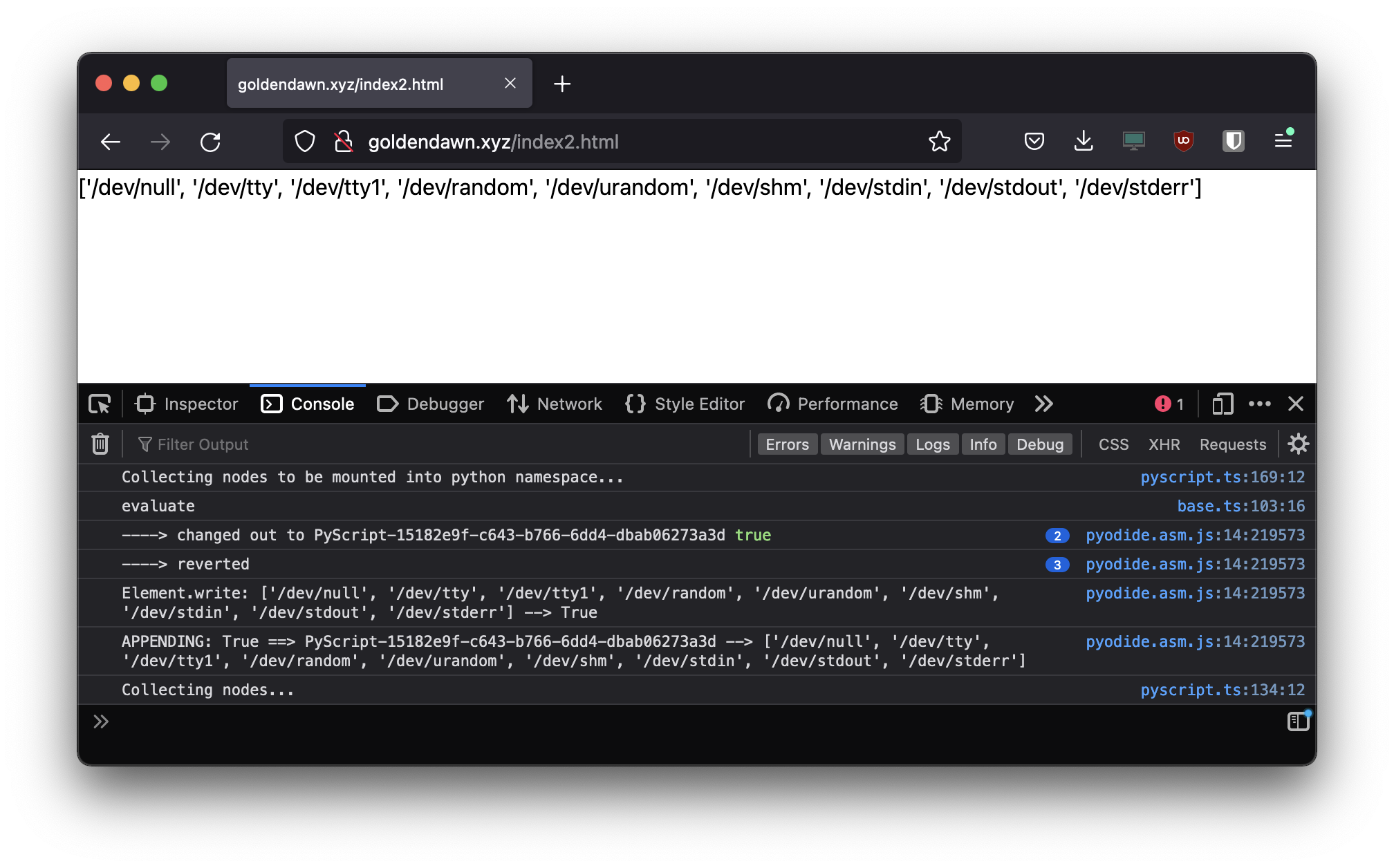The image size is (1394, 868).
Task: Close the goldendawn.xyz tab
Action: [x=510, y=83]
